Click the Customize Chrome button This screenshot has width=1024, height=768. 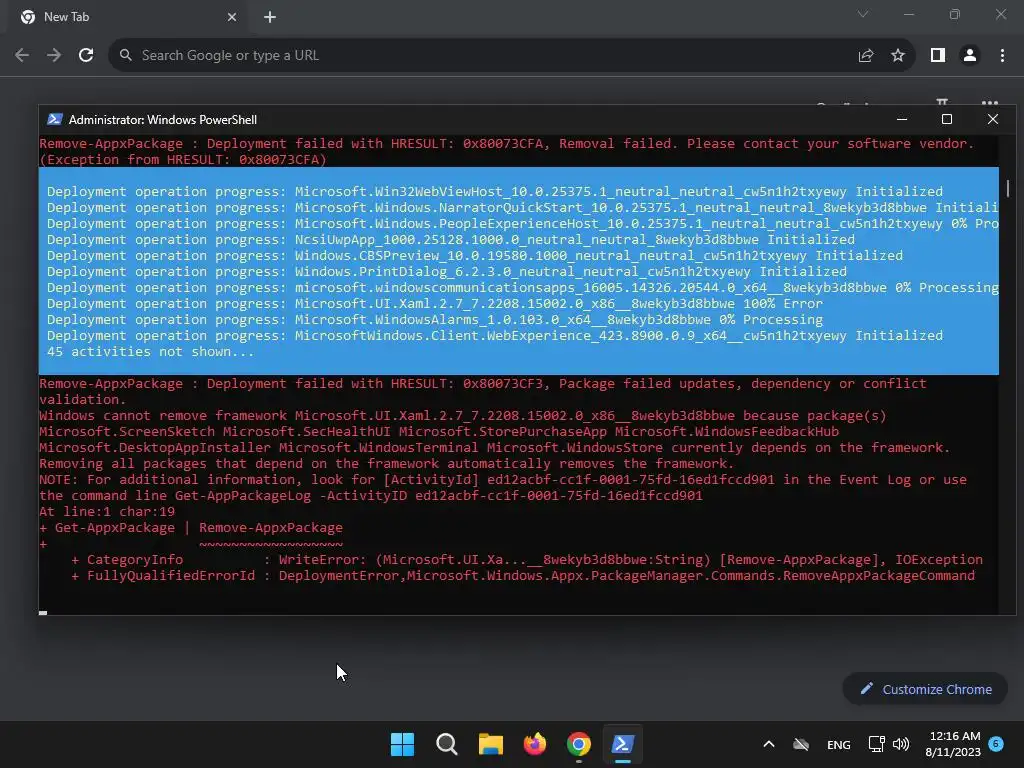click(x=925, y=689)
